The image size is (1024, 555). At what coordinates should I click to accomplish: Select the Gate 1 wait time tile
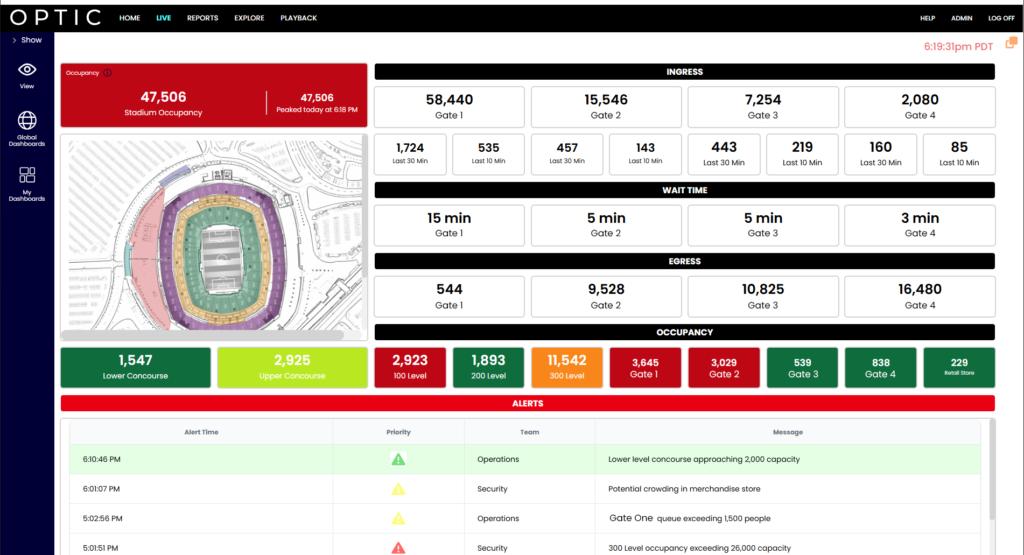coord(449,225)
